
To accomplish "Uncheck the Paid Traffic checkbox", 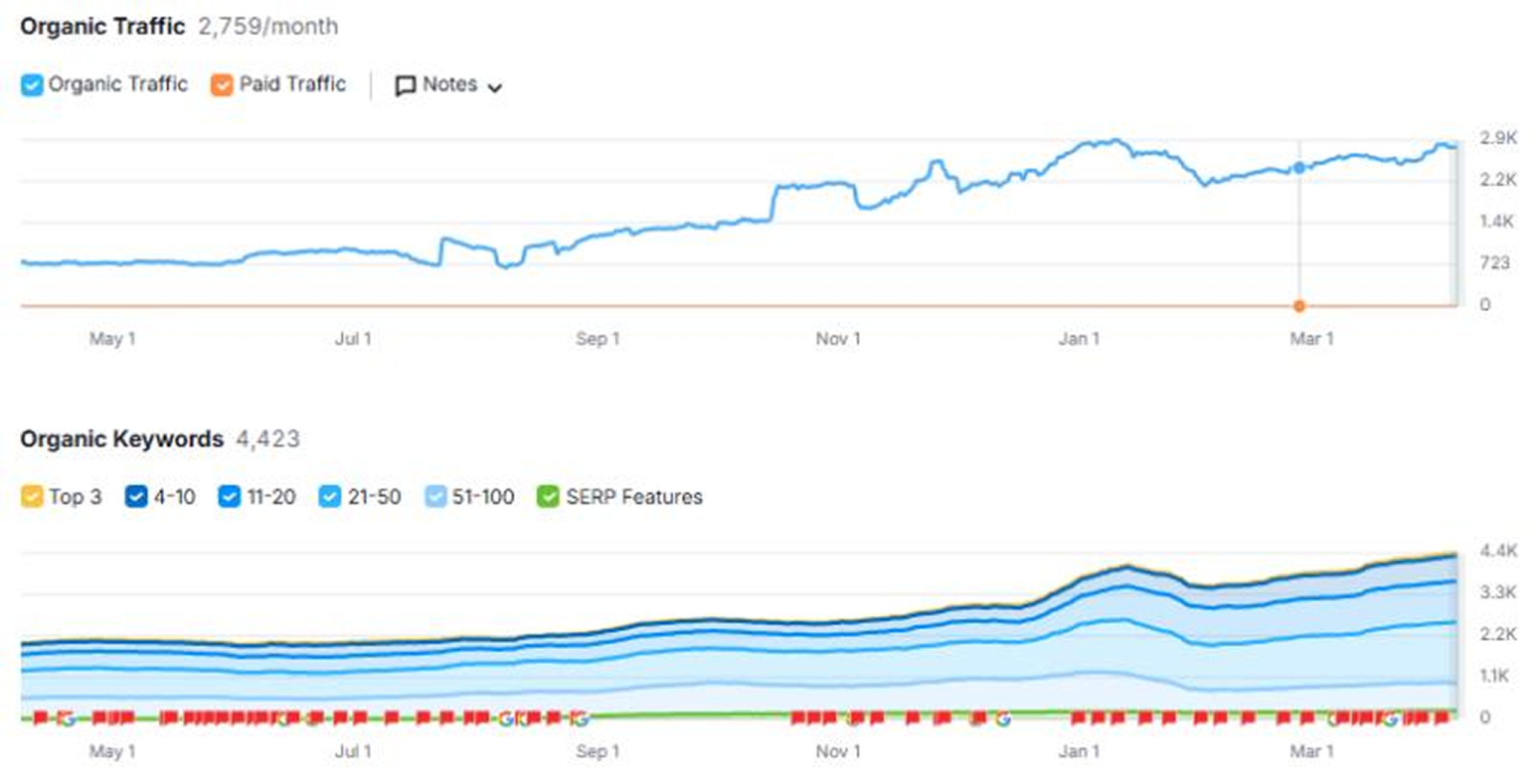I will 222,85.
